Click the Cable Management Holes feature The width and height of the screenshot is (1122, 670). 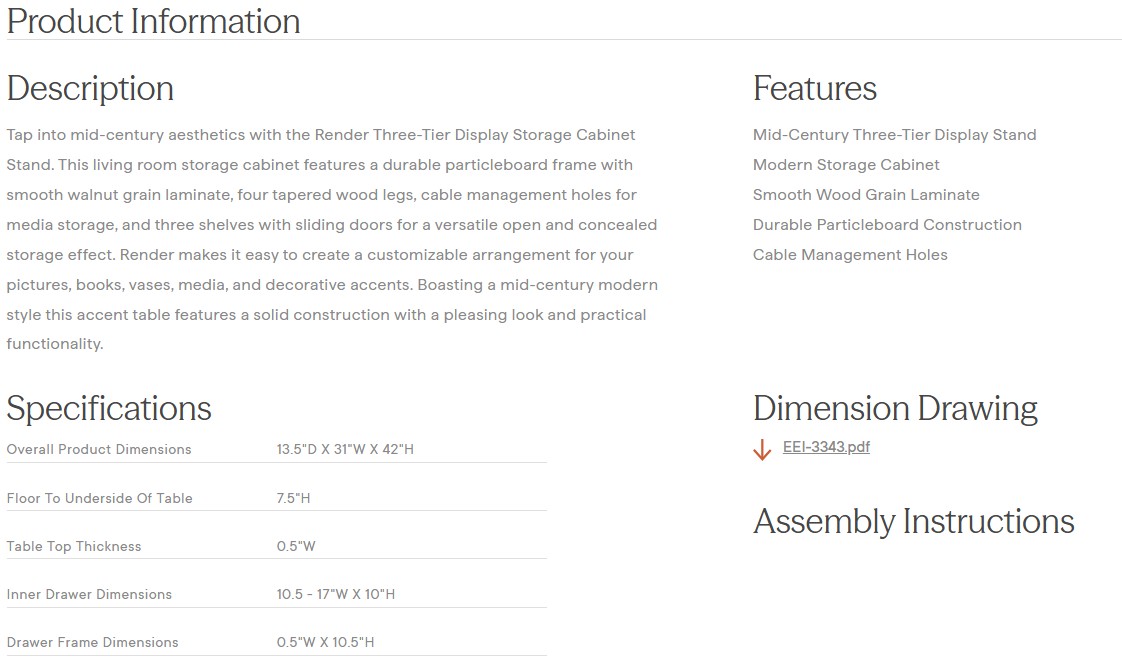(850, 255)
